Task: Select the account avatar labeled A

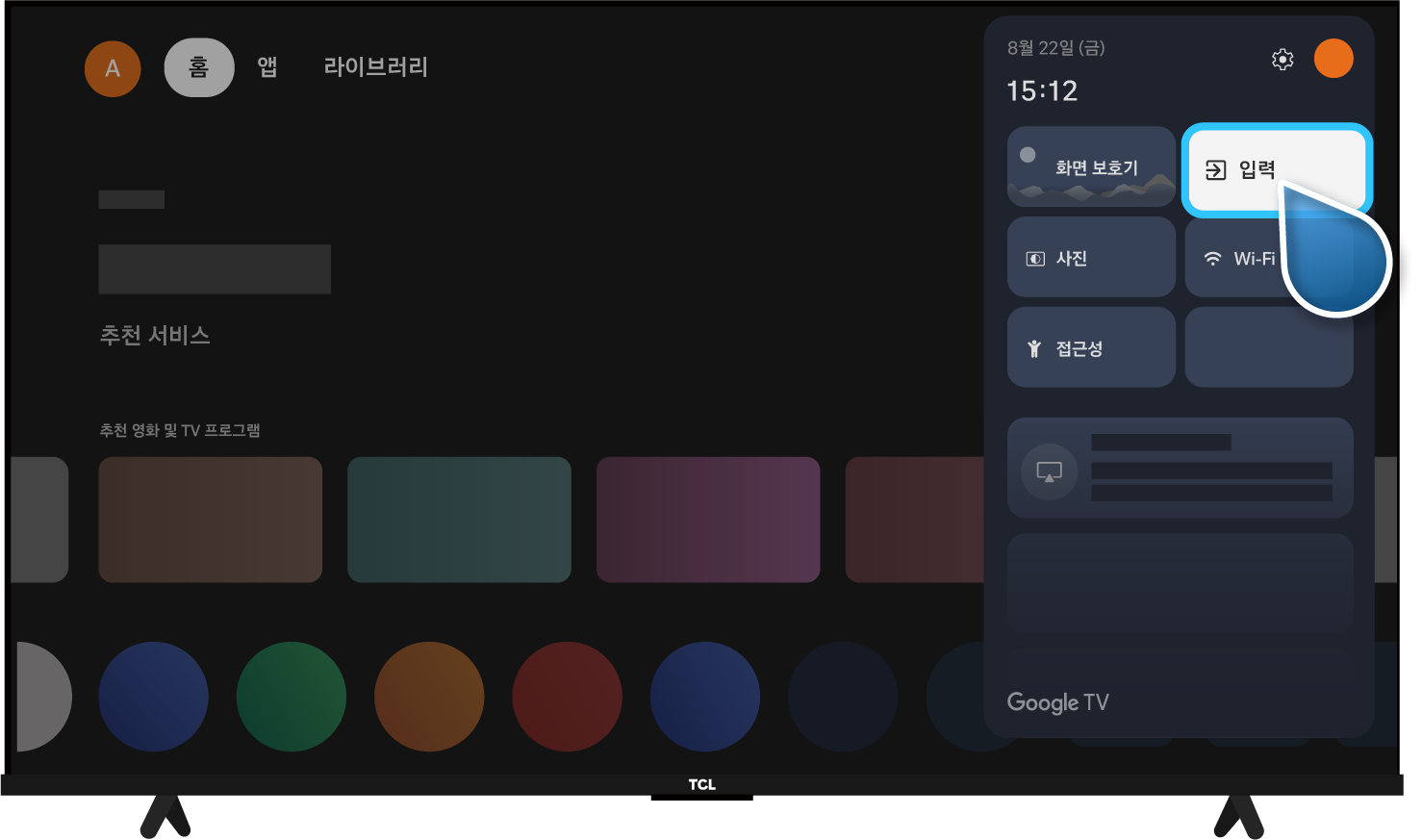Action: pos(113,68)
